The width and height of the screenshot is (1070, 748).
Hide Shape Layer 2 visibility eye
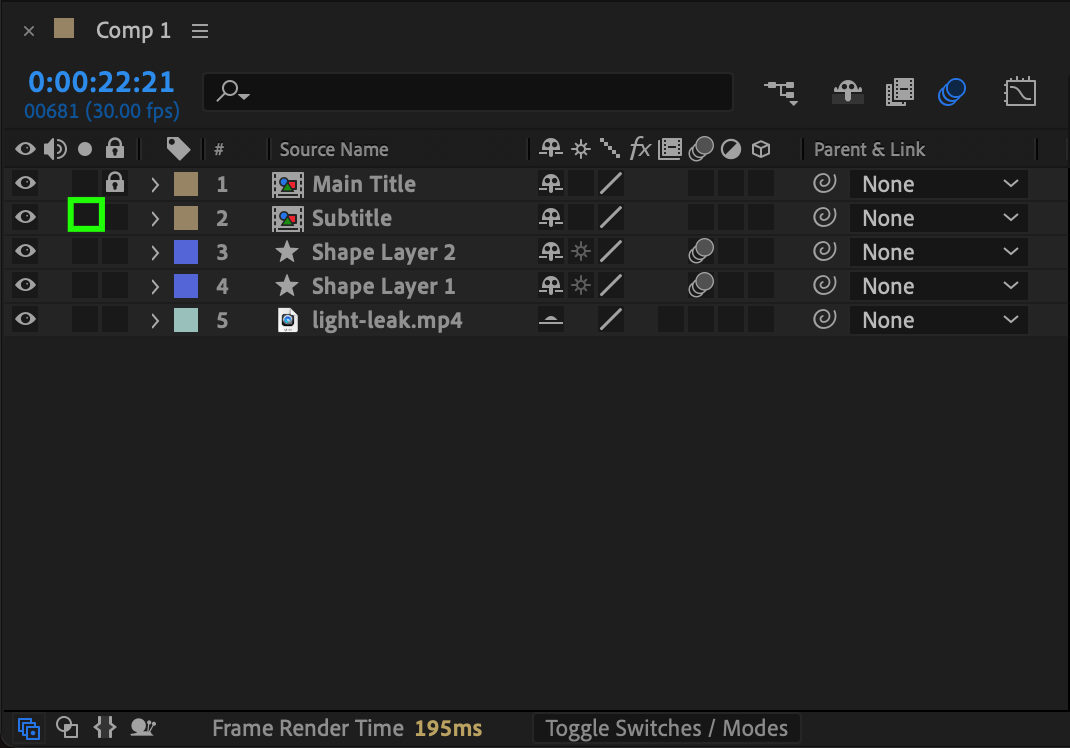(x=25, y=251)
